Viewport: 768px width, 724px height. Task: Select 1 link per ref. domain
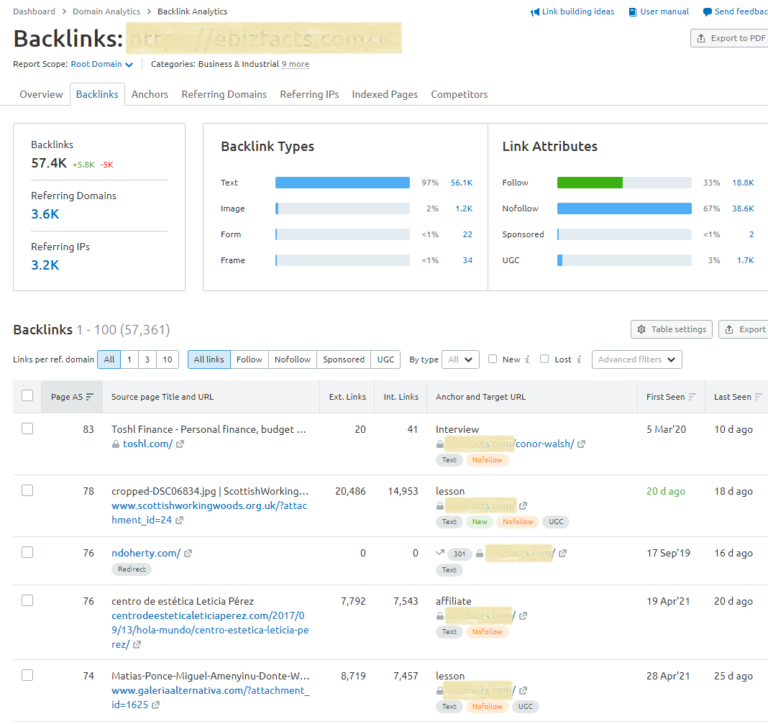click(129, 360)
